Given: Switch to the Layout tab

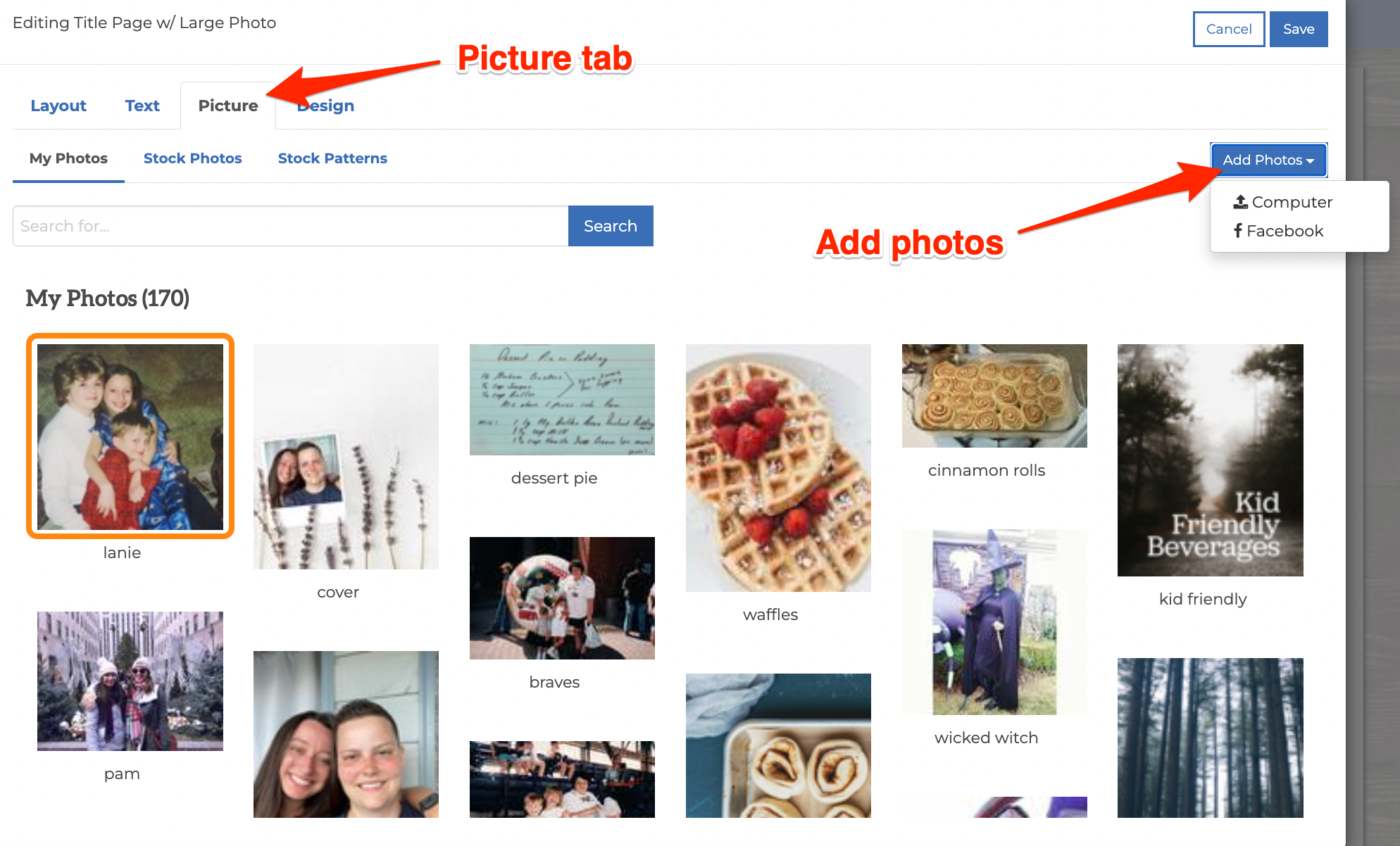Looking at the screenshot, I should pyautogui.click(x=57, y=105).
